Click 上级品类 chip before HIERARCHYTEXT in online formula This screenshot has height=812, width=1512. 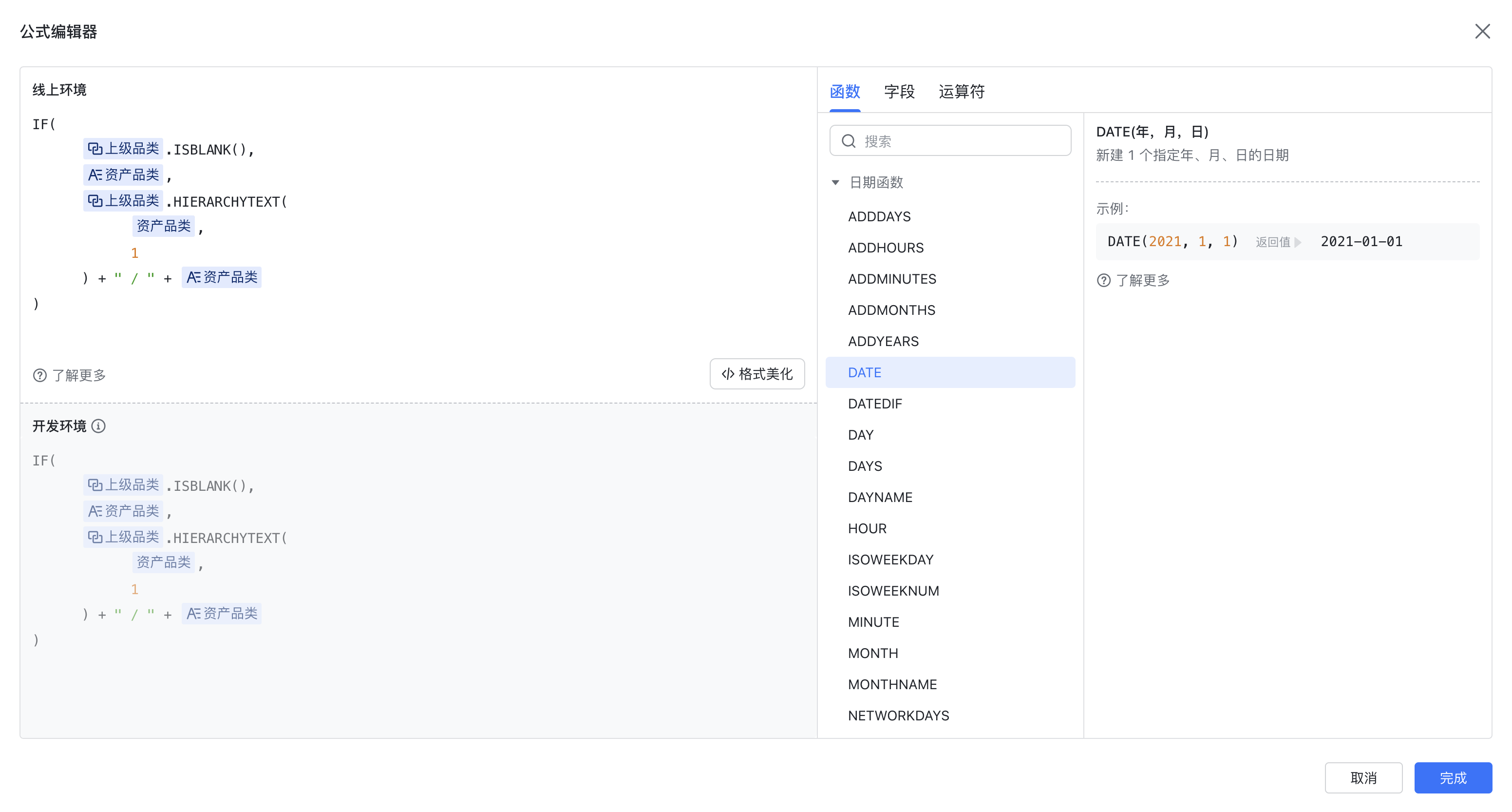123,201
